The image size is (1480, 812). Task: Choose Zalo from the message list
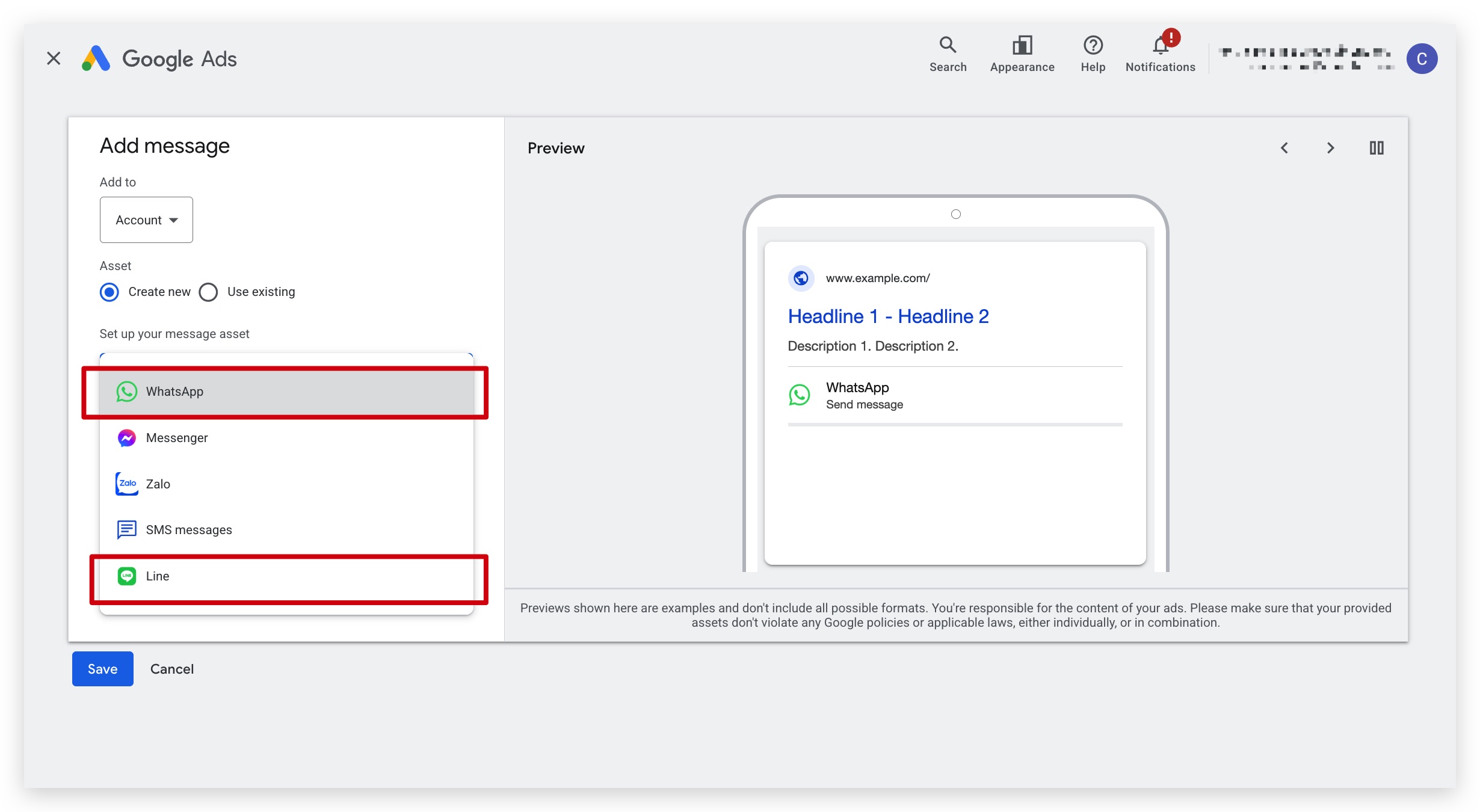[286, 484]
